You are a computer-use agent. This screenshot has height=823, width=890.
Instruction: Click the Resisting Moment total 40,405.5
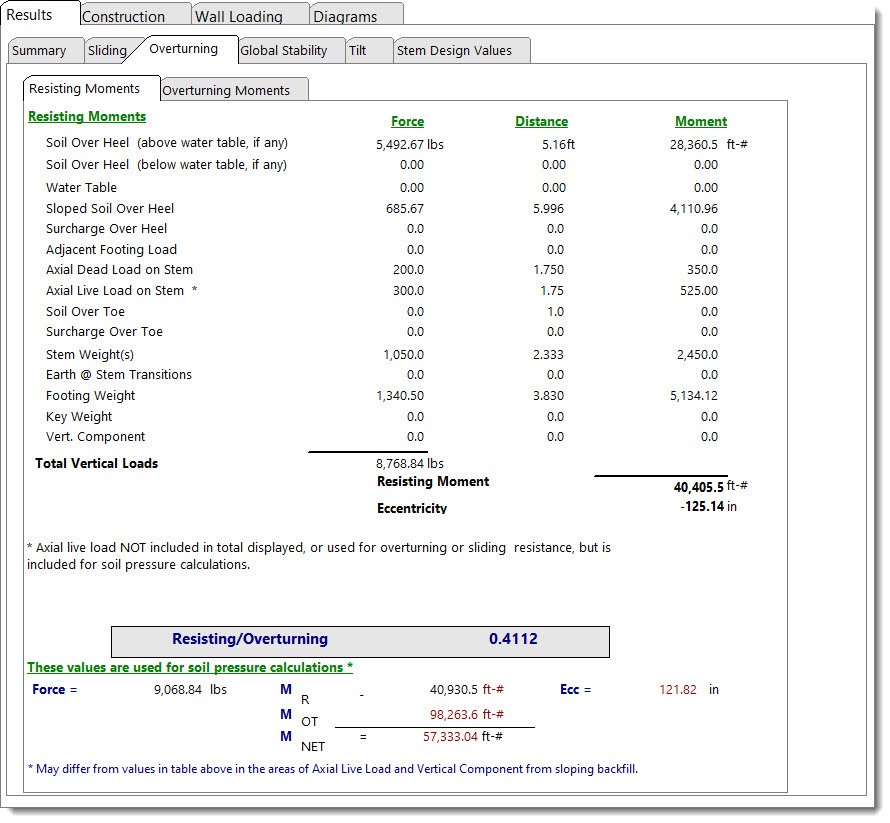[x=698, y=488]
